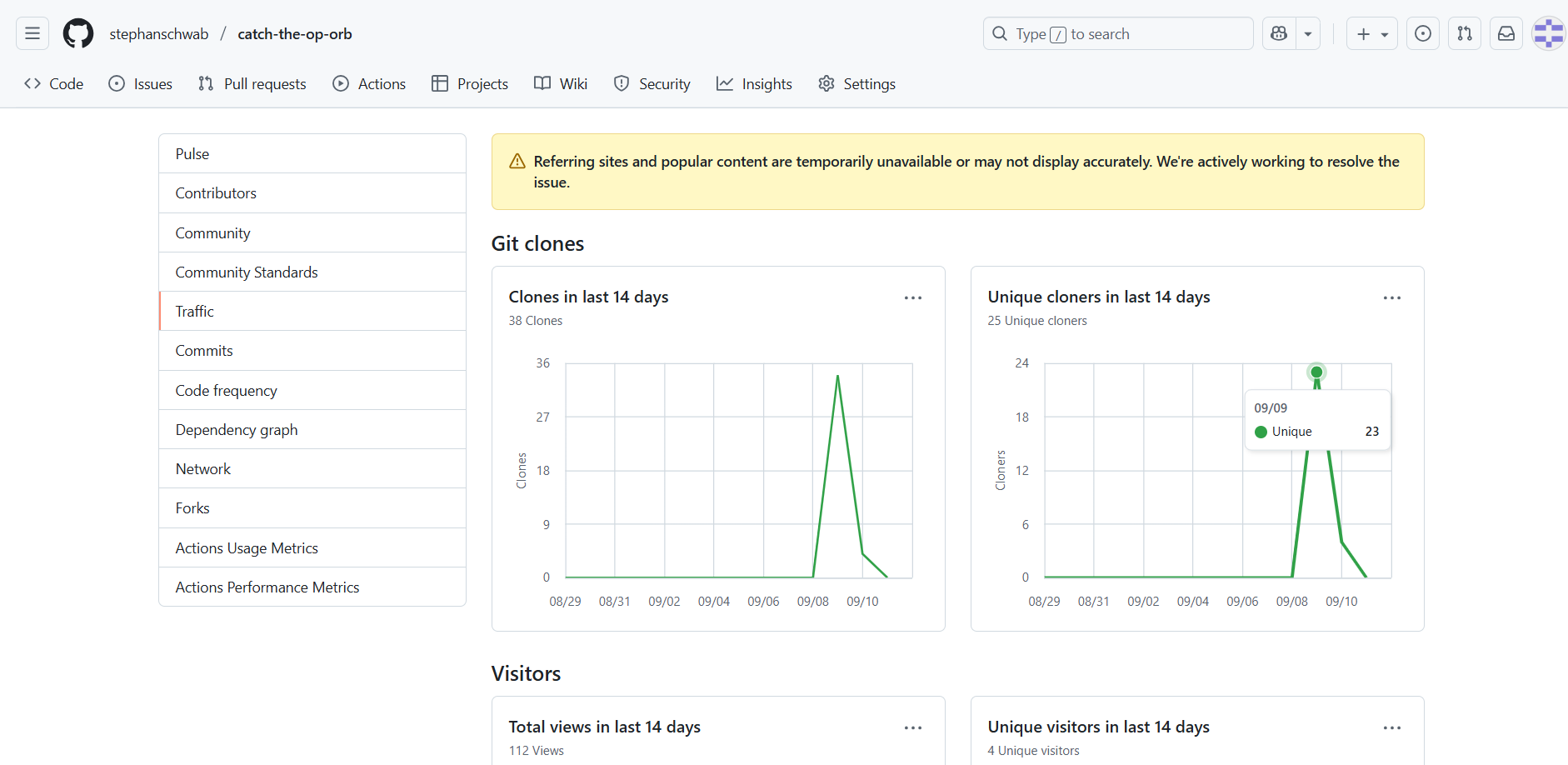The height and width of the screenshot is (765, 1568).
Task: Select Code frequency in sidebar
Action: click(226, 391)
